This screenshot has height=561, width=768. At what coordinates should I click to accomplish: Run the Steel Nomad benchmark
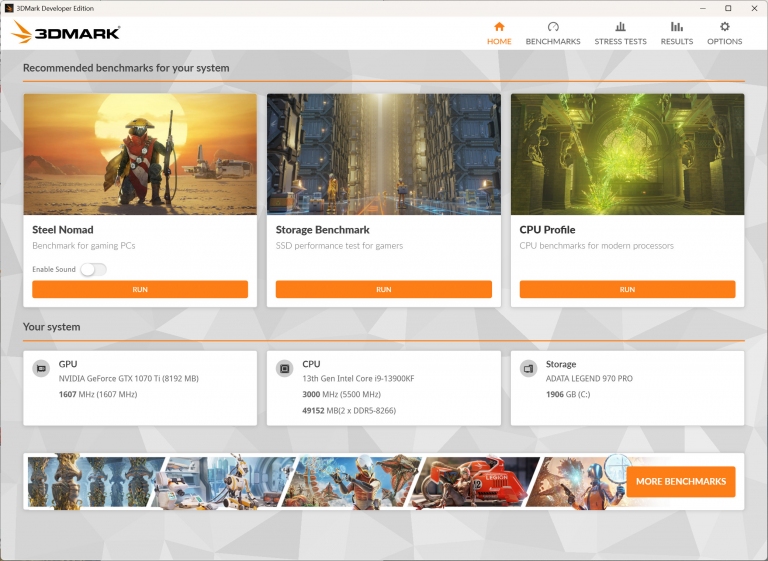coord(140,289)
